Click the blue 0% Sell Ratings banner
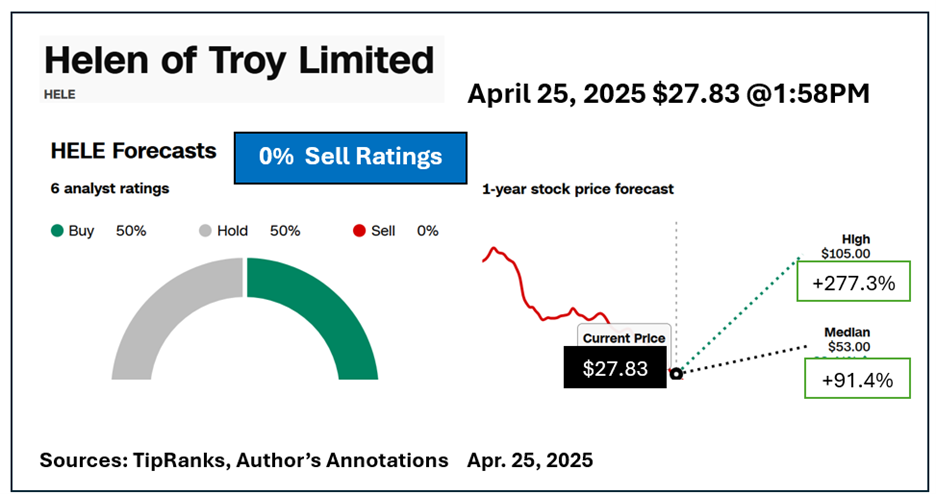 click(x=350, y=157)
